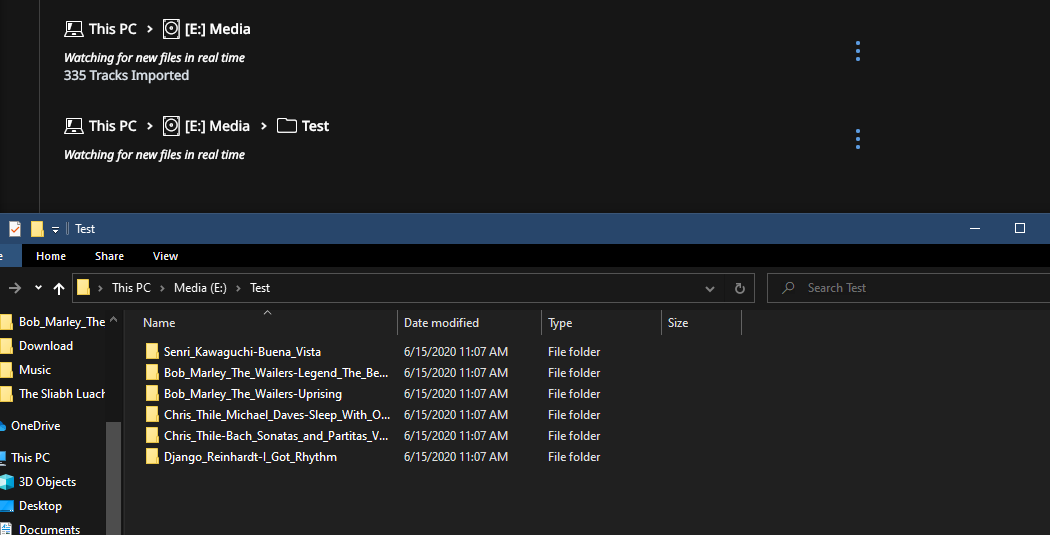Select the OneDrive cloud icon in sidebar
This screenshot has width=1050, height=535.
2,426
